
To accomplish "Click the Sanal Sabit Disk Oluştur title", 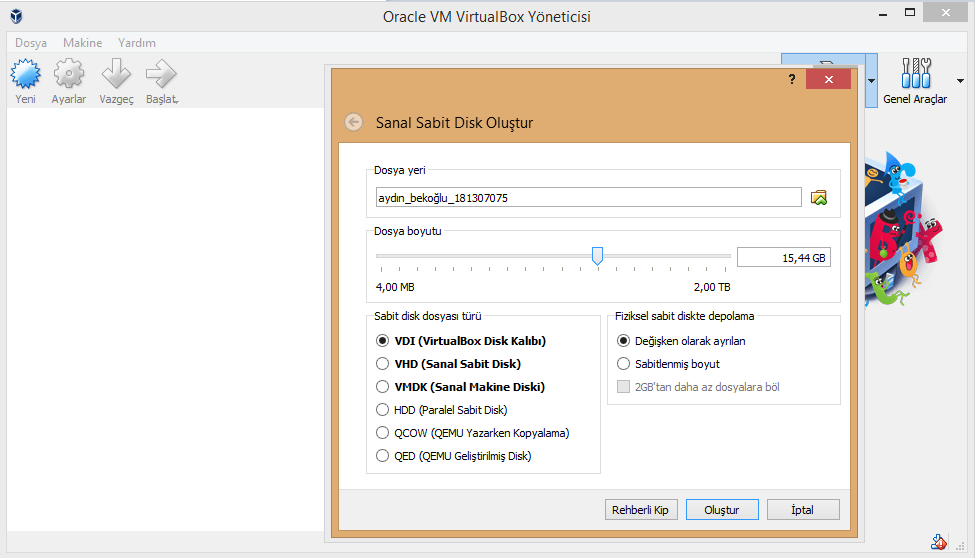I will [x=454, y=123].
